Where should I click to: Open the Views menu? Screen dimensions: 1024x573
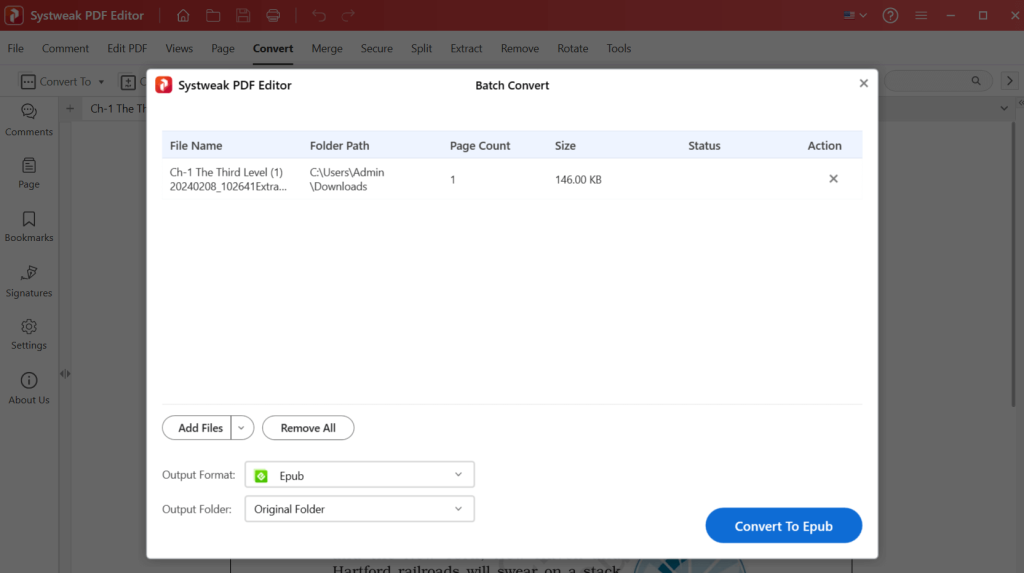coord(179,48)
